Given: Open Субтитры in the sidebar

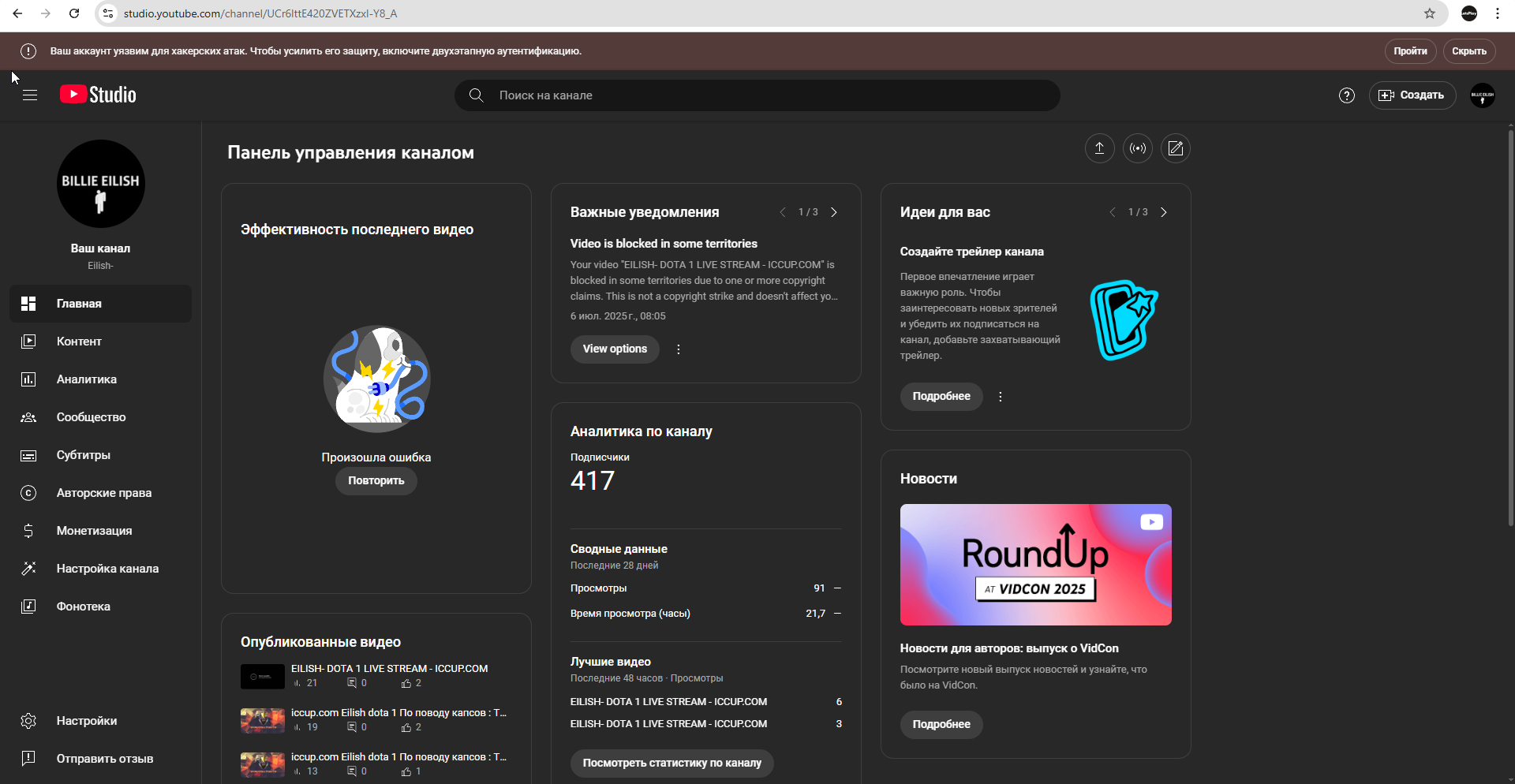Looking at the screenshot, I should (x=100, y=455).
